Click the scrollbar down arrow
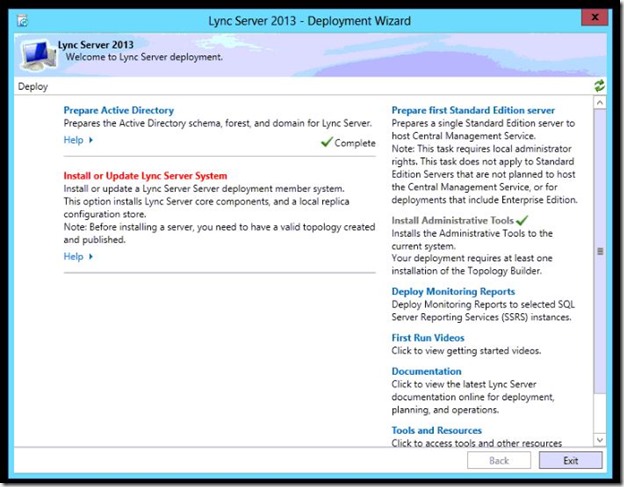 coord(600,440)
